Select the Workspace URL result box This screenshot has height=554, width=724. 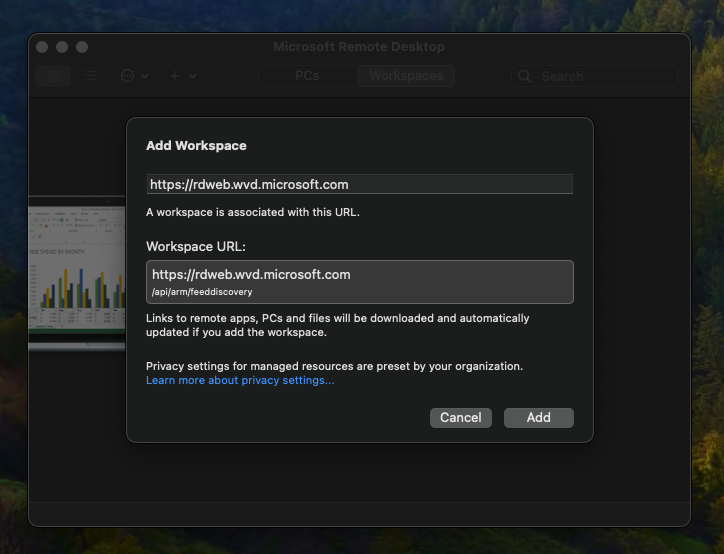pyautogui.click(x=360, y=282)
